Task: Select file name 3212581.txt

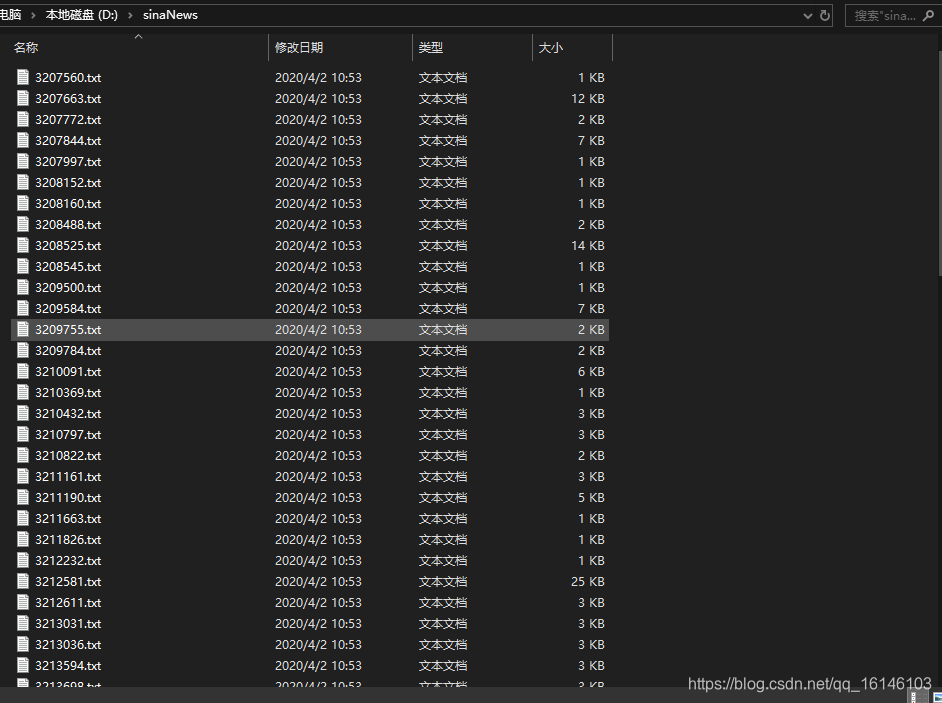Action: 68,582
